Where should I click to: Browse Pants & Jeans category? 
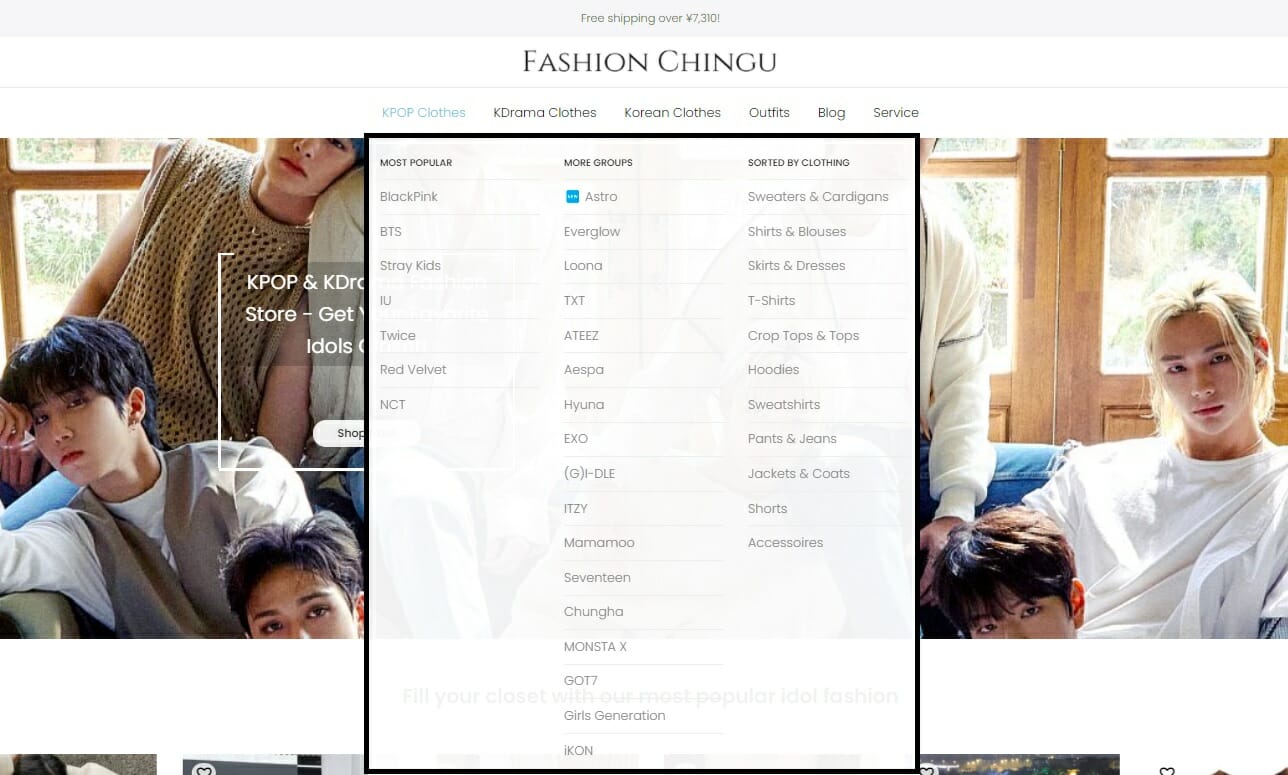[x=792, y=439]
